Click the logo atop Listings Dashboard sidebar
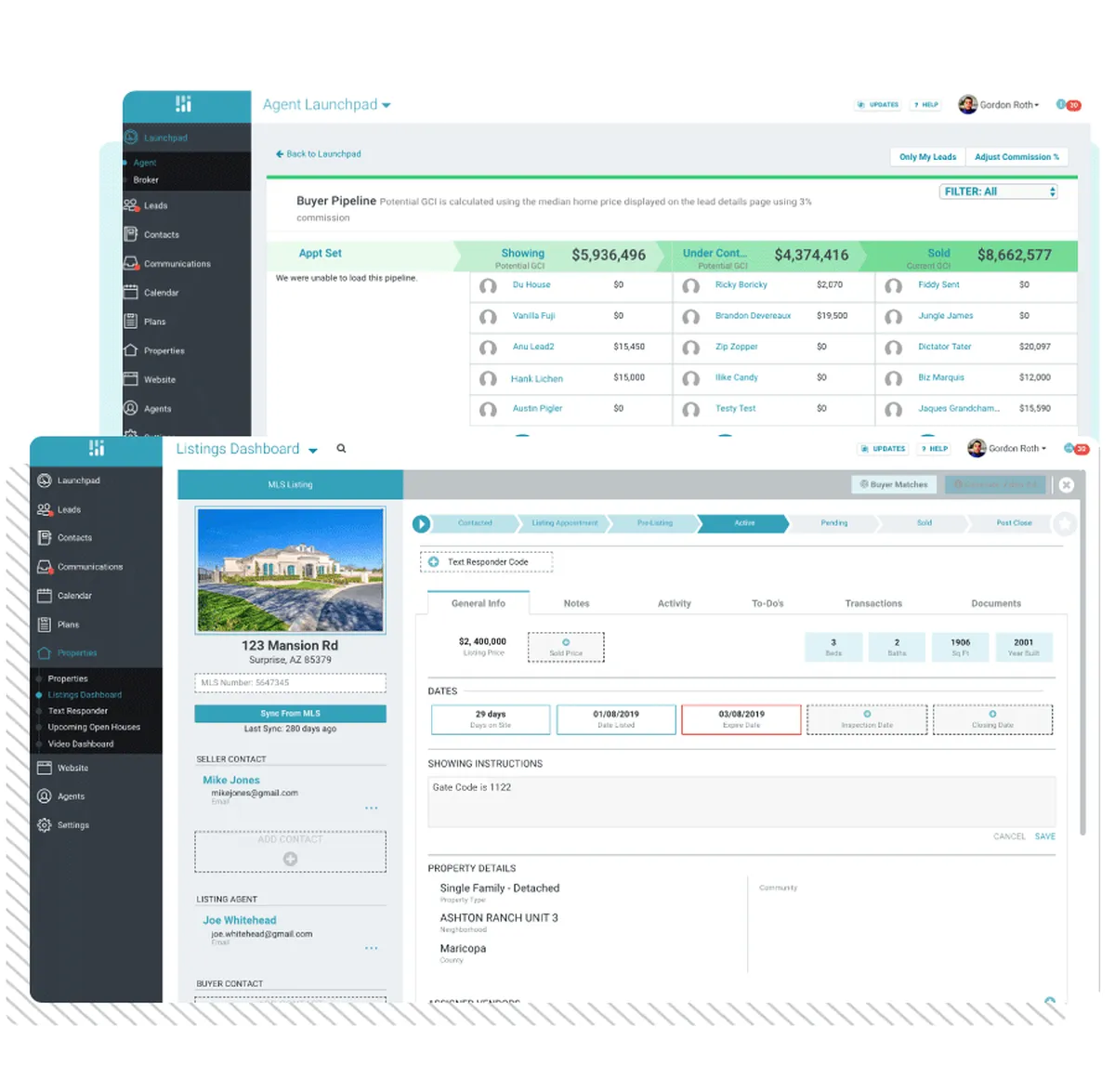Image resolution: width=1115 pixels, height=1092 pixels. pyautogui.click(x=96, y=448)
